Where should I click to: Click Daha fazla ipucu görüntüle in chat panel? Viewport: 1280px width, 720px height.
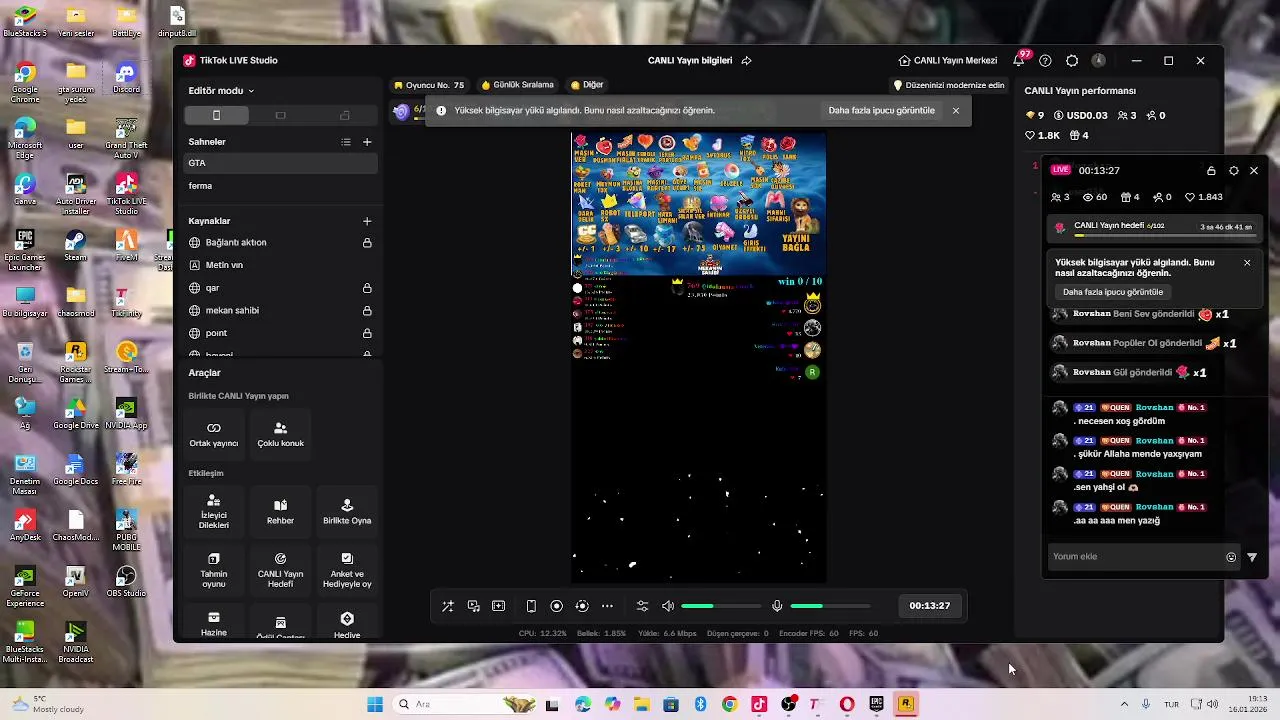tap(1113, 292)
